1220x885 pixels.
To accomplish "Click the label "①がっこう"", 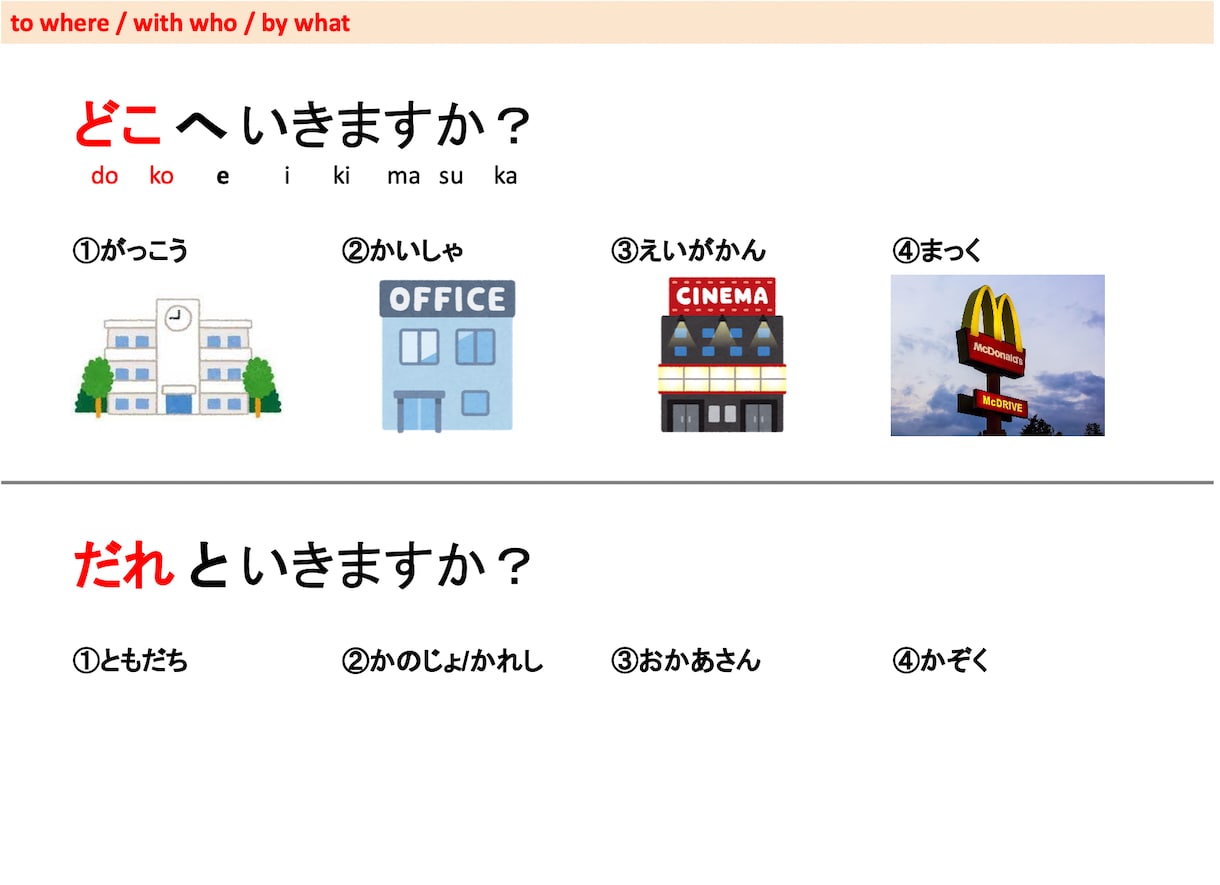I will coord(130,250).
